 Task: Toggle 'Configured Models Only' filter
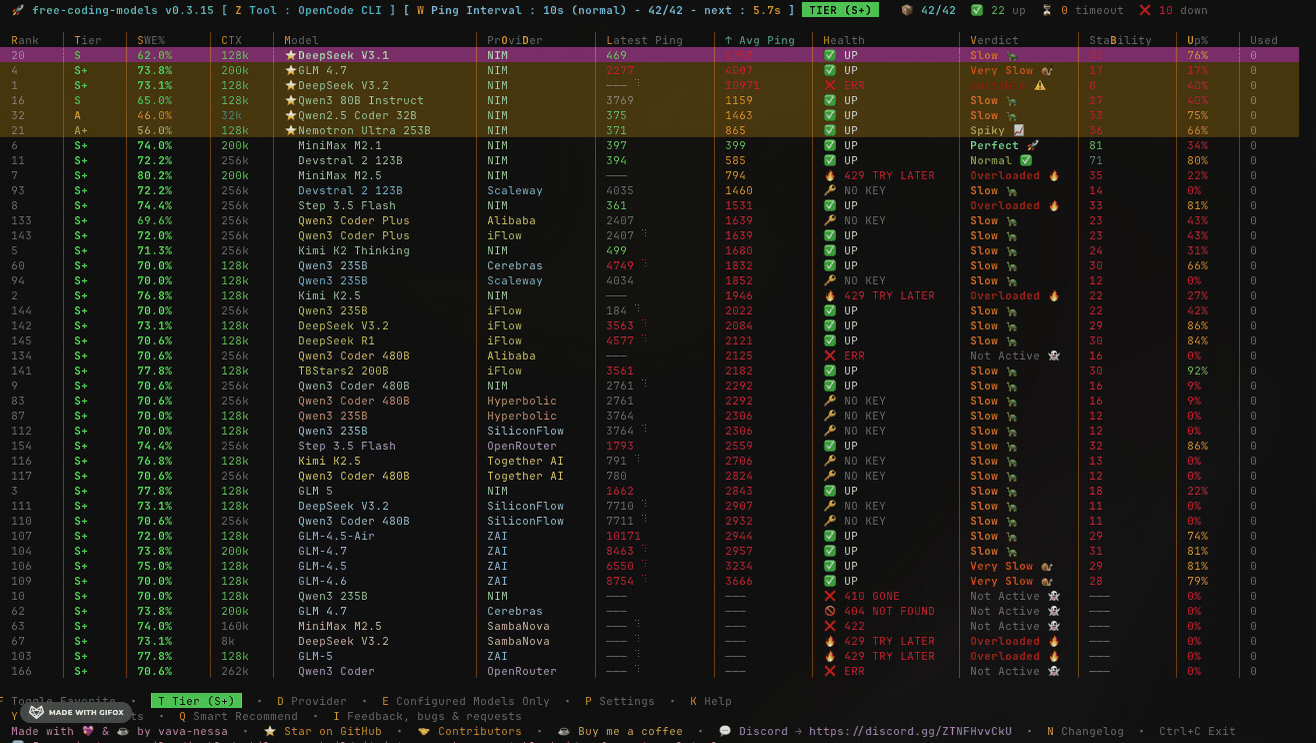click(x=465, y=701)
